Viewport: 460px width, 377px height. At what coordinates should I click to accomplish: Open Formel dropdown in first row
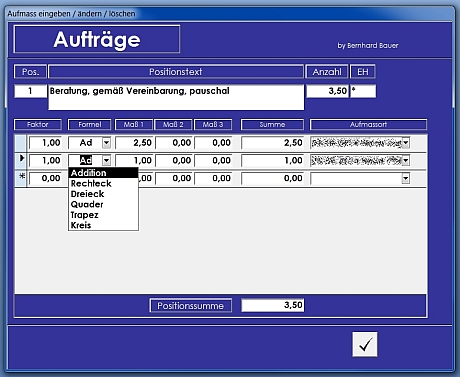106,143
